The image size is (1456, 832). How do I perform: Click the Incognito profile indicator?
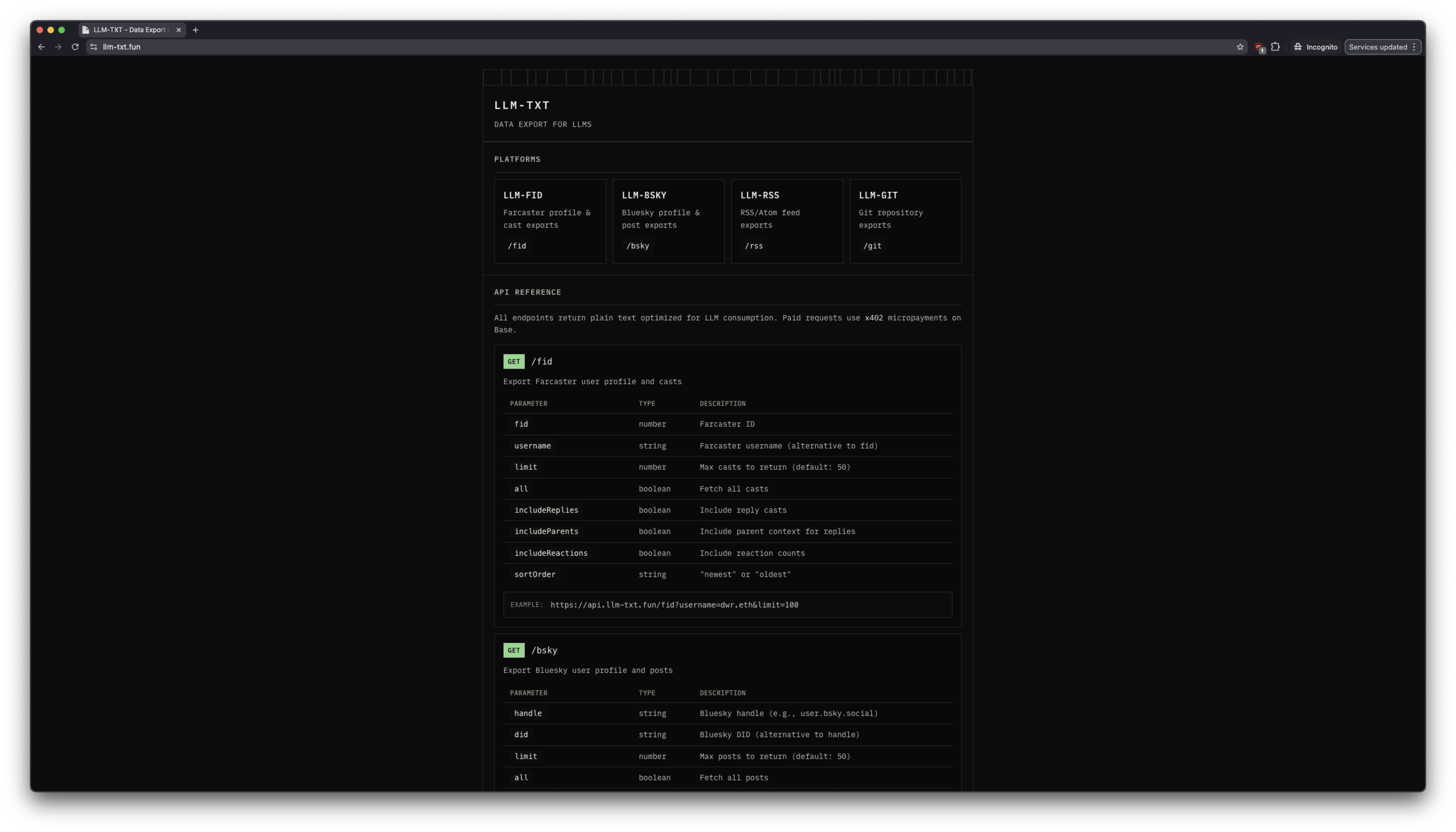click(1315, 47)
